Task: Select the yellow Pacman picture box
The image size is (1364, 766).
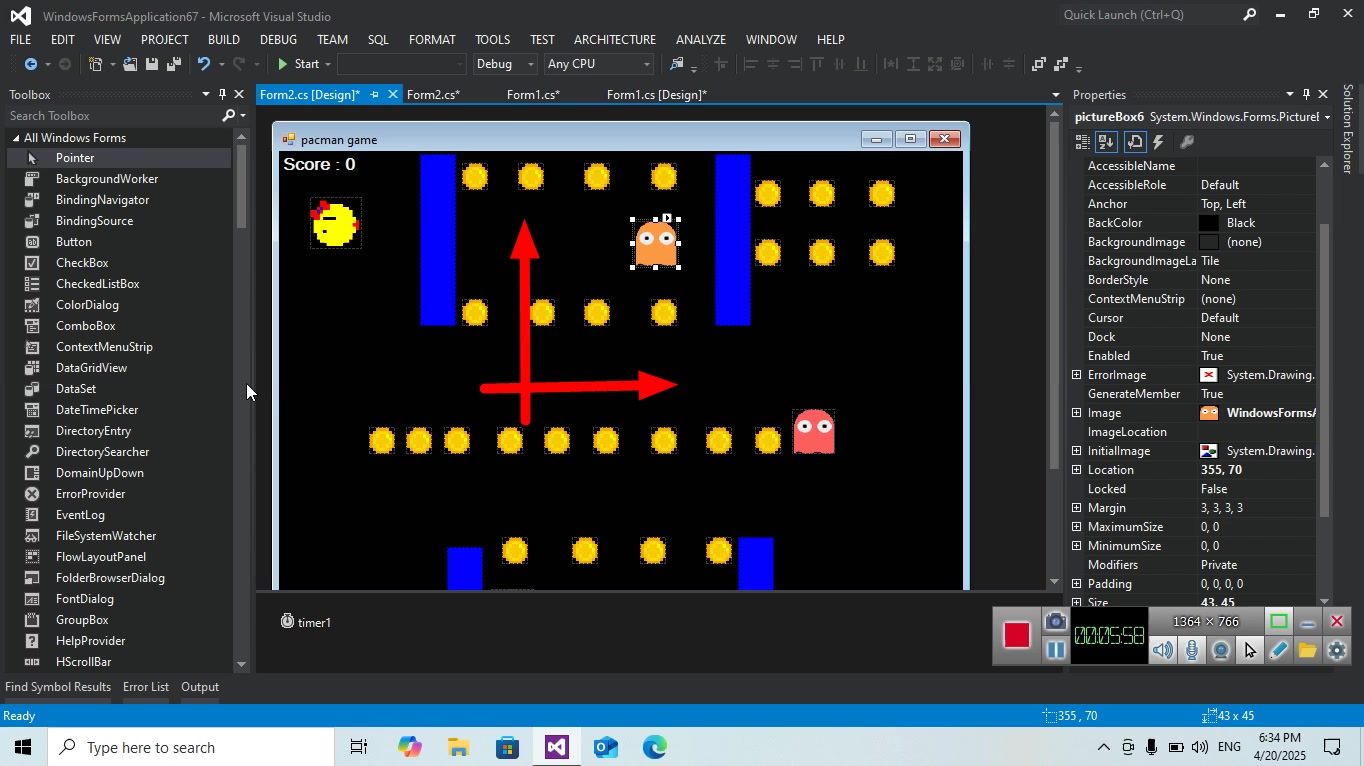Action: tap(334, 223)
